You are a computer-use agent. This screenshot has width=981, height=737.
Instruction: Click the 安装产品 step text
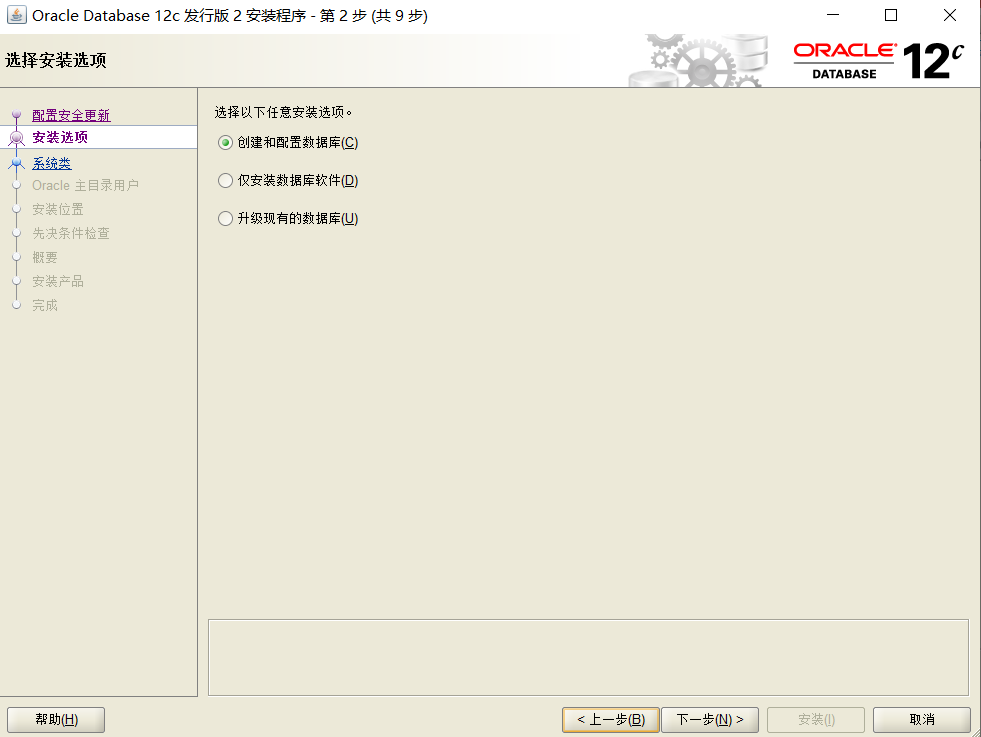pos(58,281)
